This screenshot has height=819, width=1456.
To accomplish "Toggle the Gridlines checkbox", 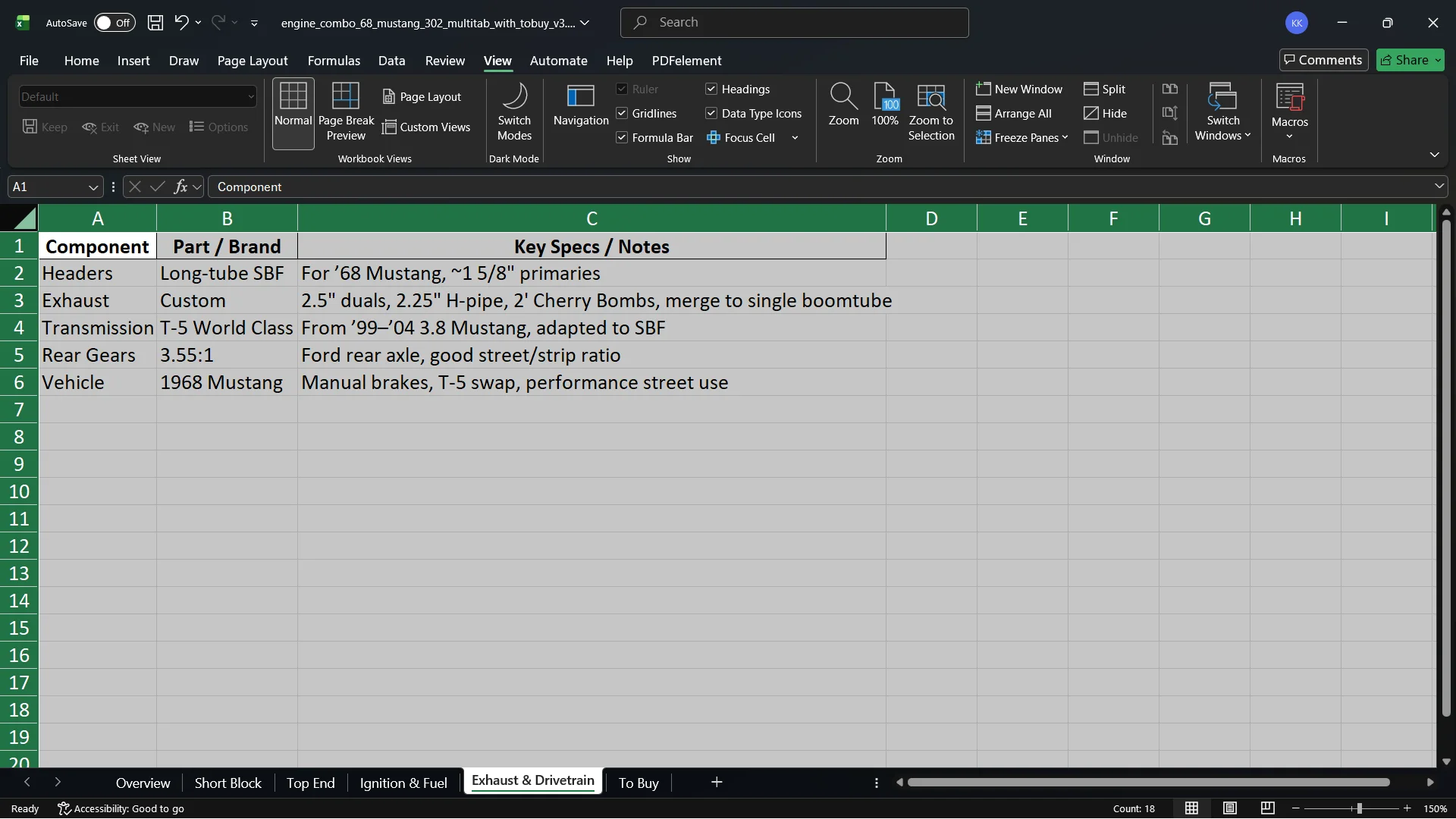I will tap(622, 114).
